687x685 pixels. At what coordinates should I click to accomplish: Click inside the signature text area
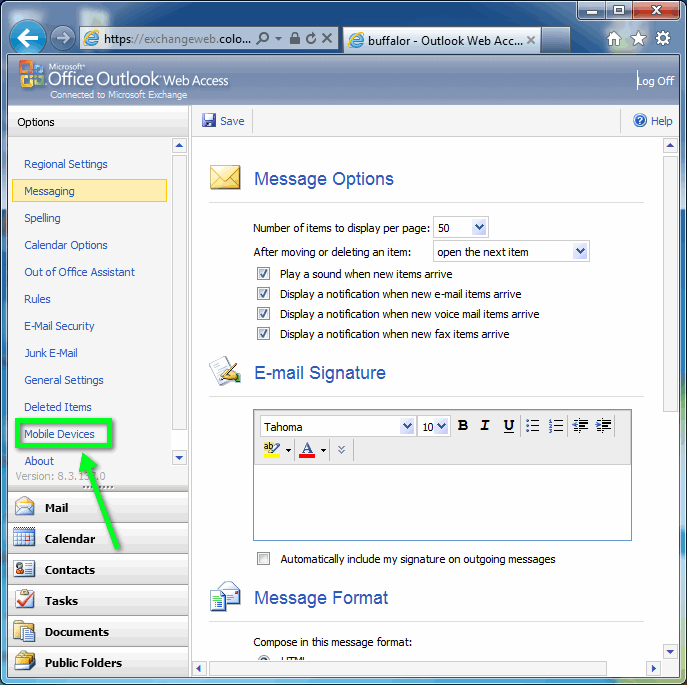click(x=442, y=502)
